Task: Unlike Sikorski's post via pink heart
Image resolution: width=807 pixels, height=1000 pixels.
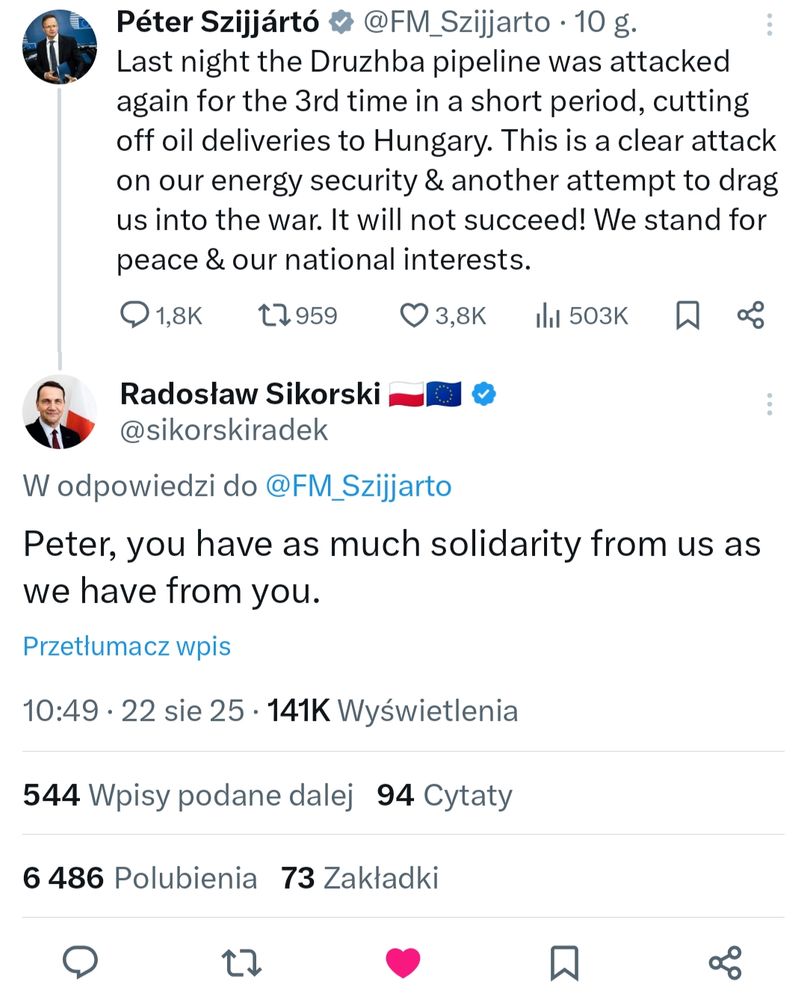Action: point(403,962)
